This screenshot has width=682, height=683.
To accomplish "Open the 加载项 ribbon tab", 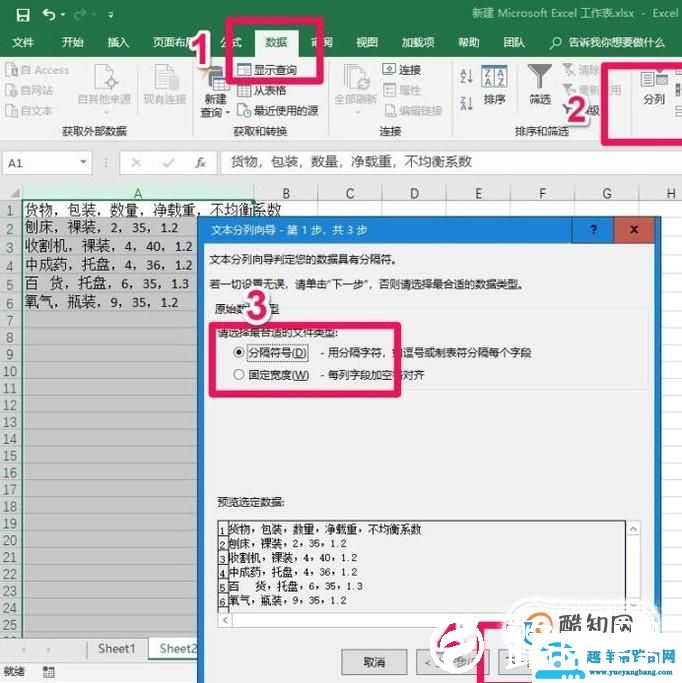I will click(418, 42).
